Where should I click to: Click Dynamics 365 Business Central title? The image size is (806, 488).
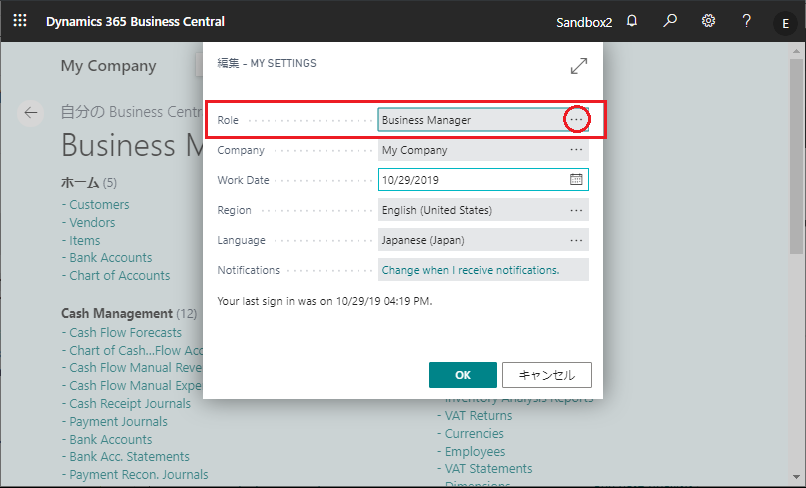(135, 22)
